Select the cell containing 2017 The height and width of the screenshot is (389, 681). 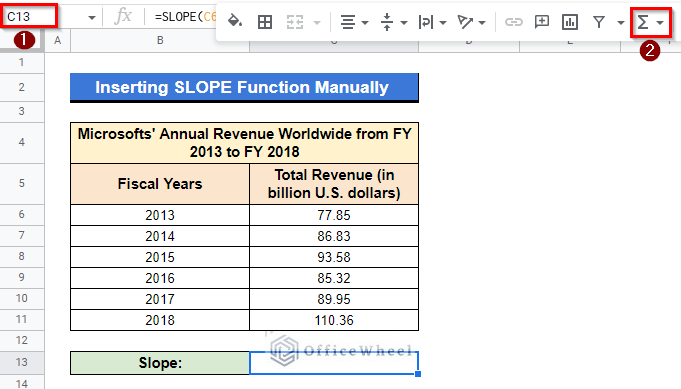coord(160,299)
